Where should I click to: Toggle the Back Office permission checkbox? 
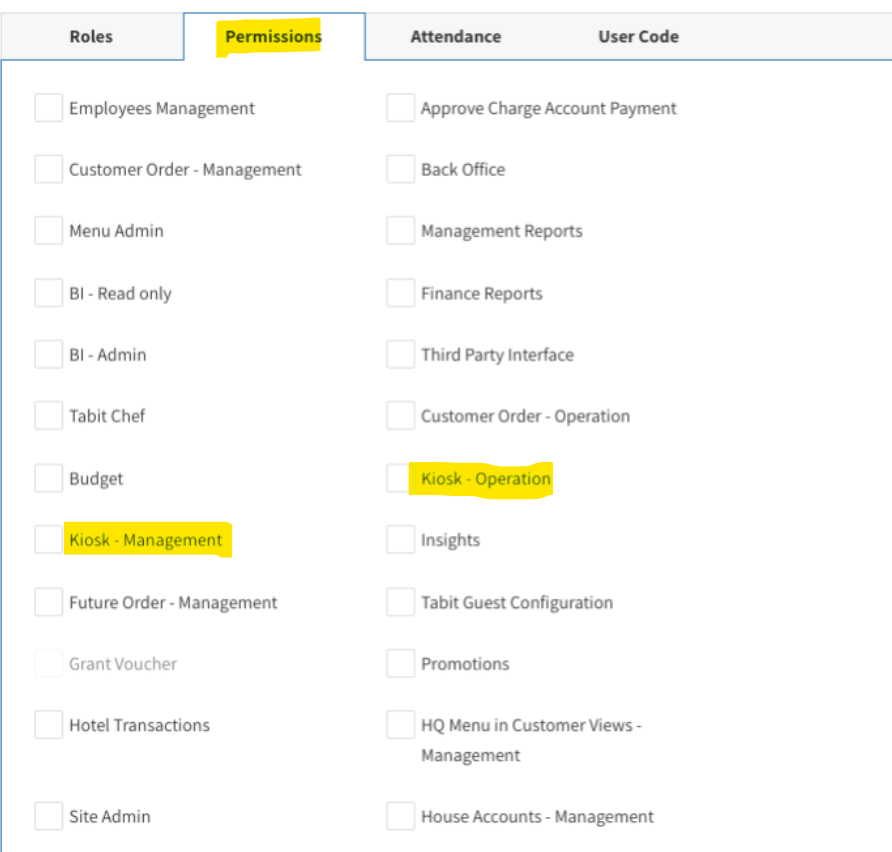[401, 170]
